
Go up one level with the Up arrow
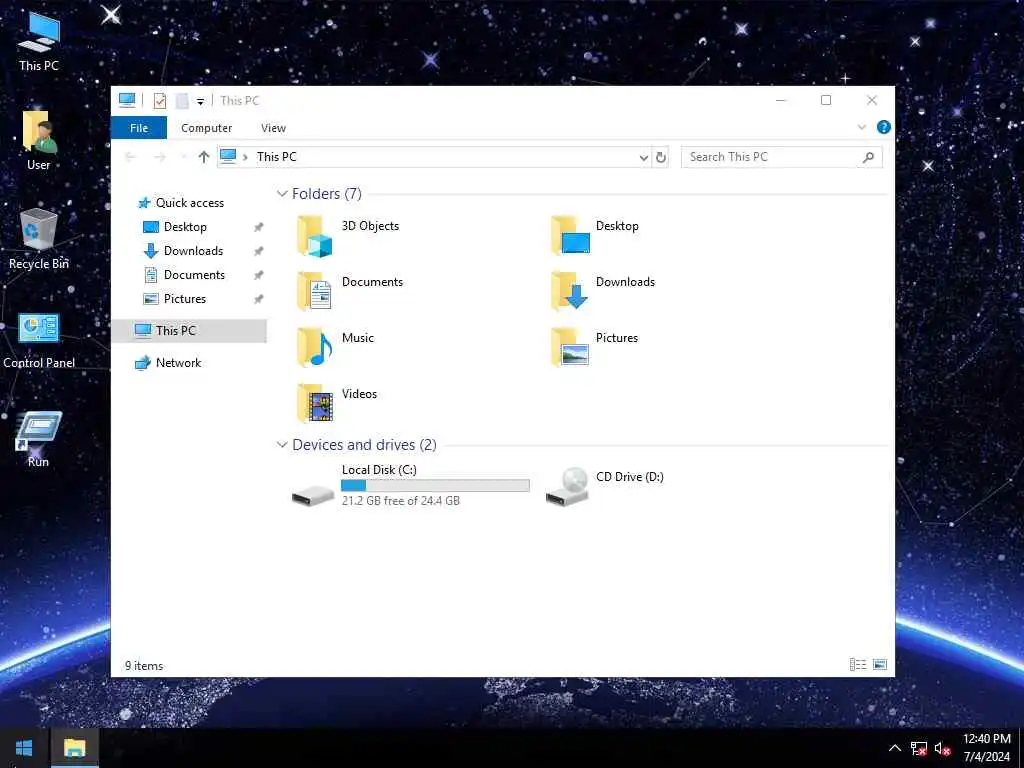point(204,157)
